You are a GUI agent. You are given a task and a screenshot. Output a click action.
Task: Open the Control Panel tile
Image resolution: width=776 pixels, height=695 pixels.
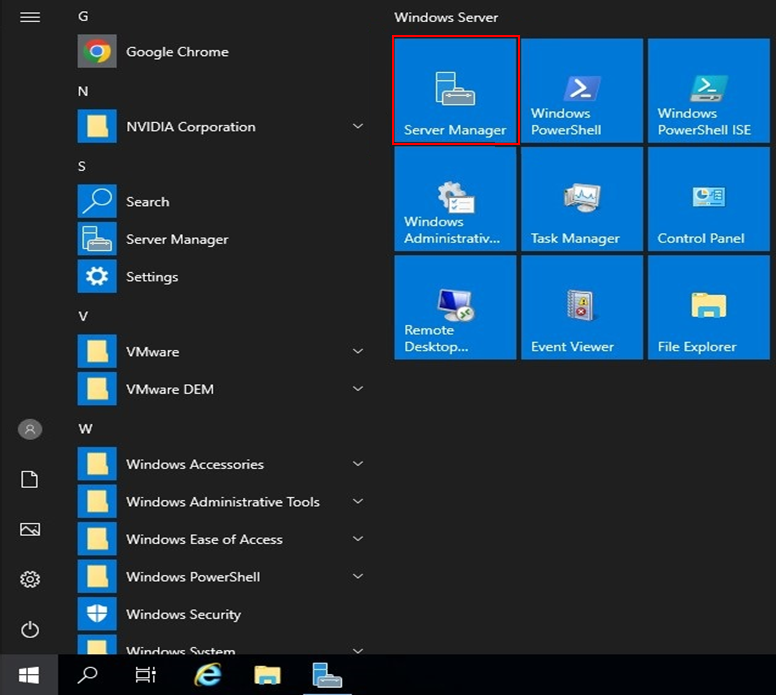pos(708,199)
